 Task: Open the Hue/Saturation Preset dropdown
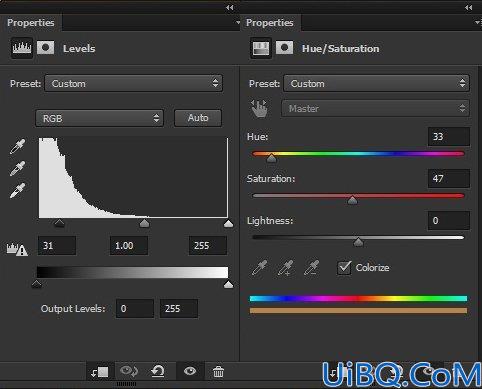tap(376, 83)
